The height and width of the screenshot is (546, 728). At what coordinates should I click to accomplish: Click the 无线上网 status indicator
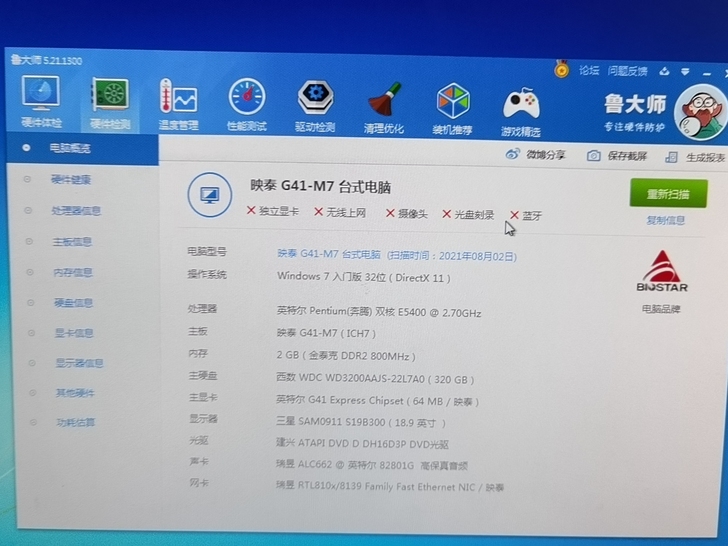tap(340, 213)
